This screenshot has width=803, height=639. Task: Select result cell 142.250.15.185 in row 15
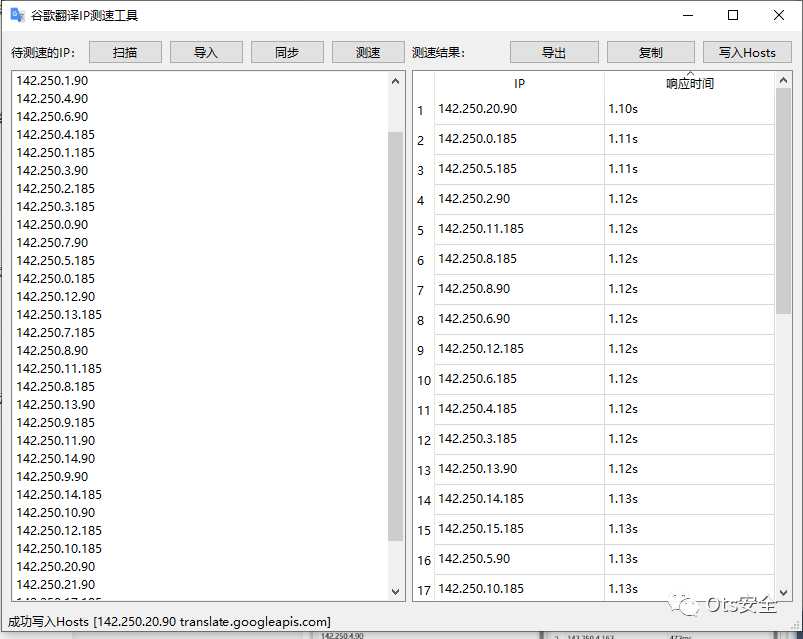pyautogui.click(x=519, y=529)
